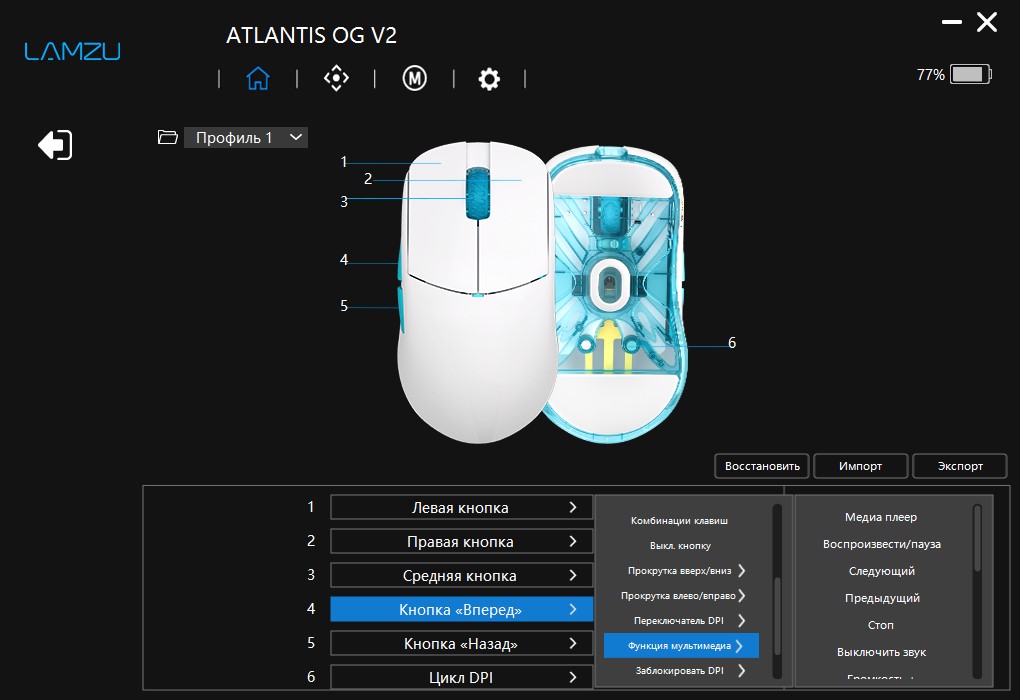
Task: Select Стоп media option
Action: (x=881, y=625)
